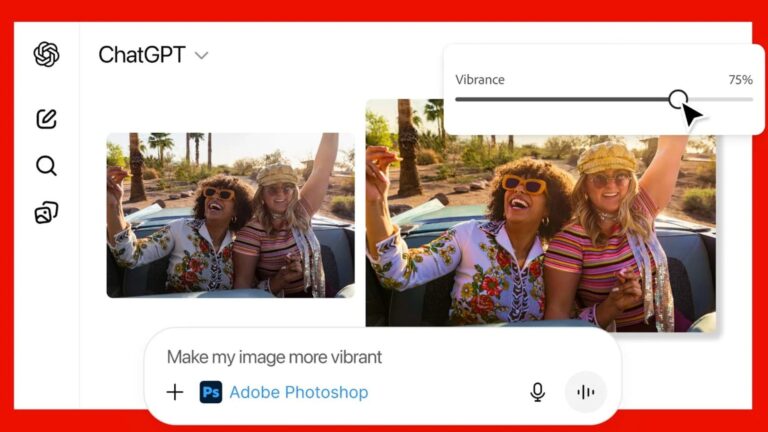Click the ChatGPT title text
The width and height of the screenshot is (768, 432).
coord(142,54)
